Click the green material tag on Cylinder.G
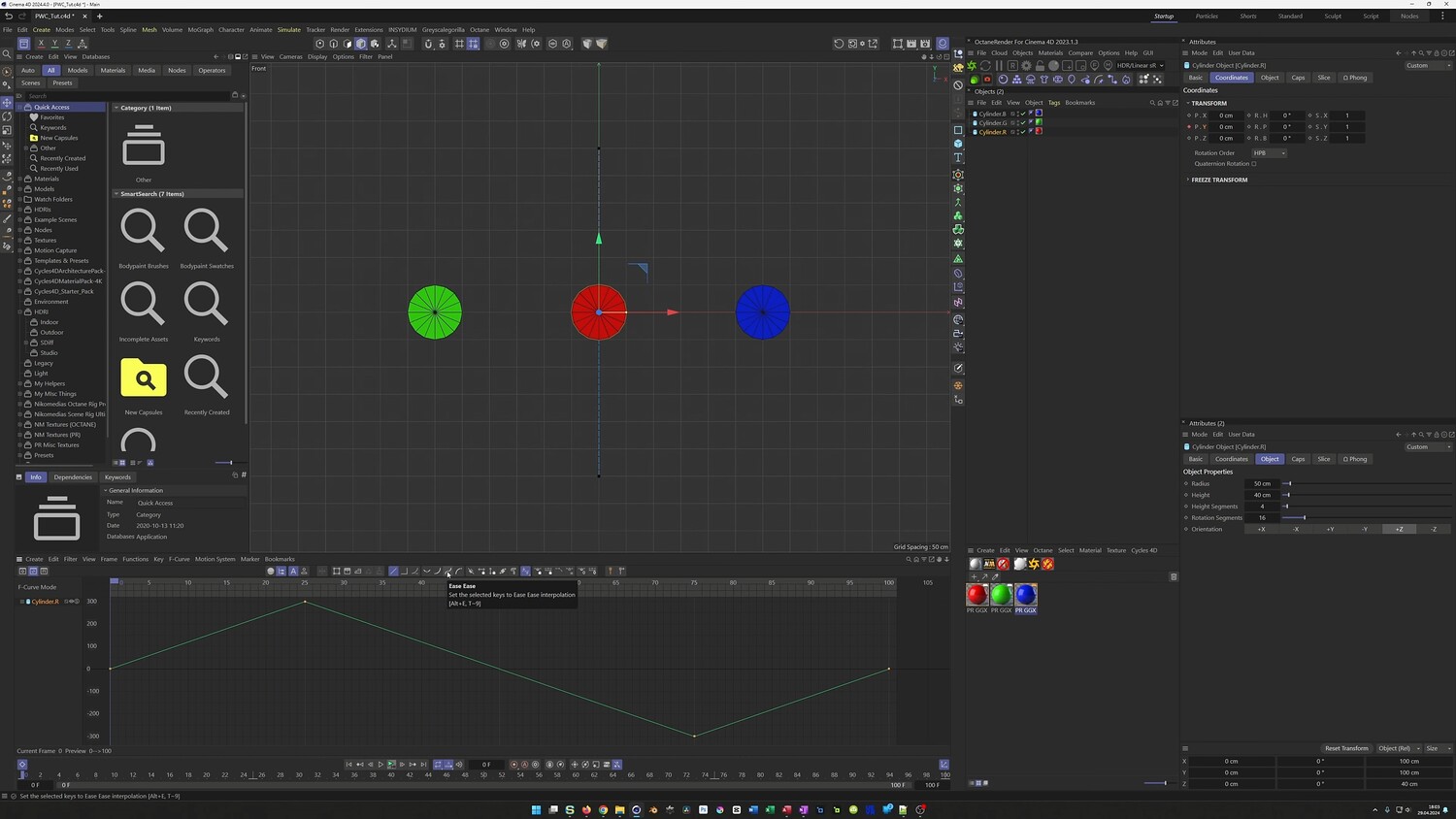The width and height of the screenshot is (1456, 819). tap(1039, 122)
